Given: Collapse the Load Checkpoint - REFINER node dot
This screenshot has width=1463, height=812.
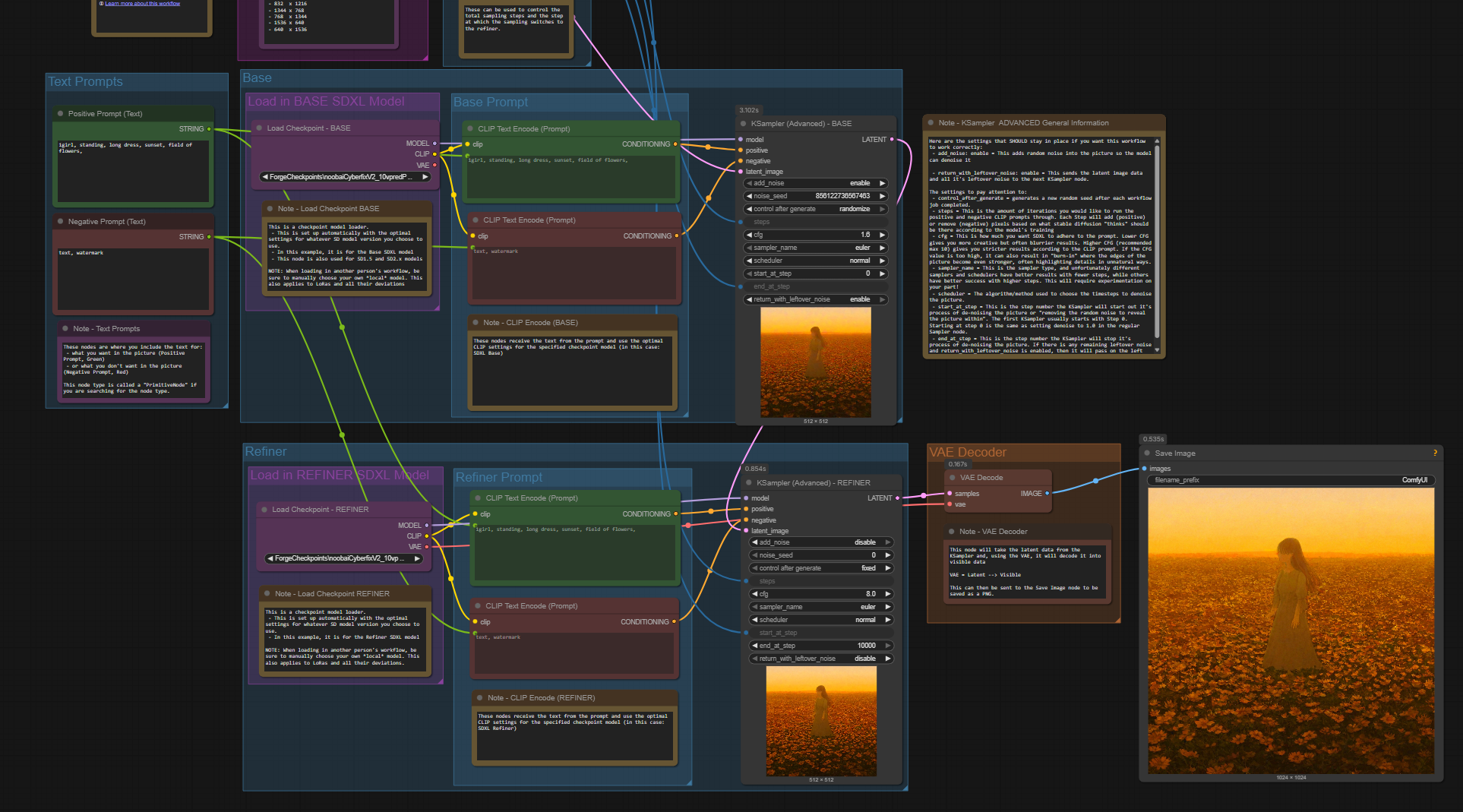Looking at the screenshot, I should click(264, 510).
